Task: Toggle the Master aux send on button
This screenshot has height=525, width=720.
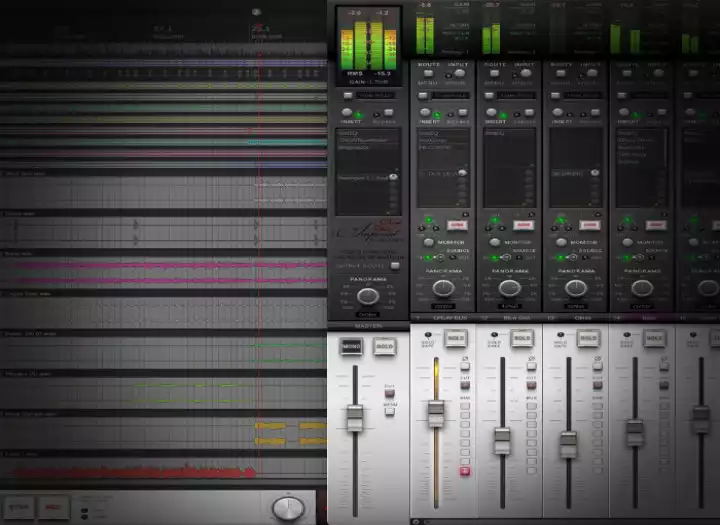Action: click(394, 177)
